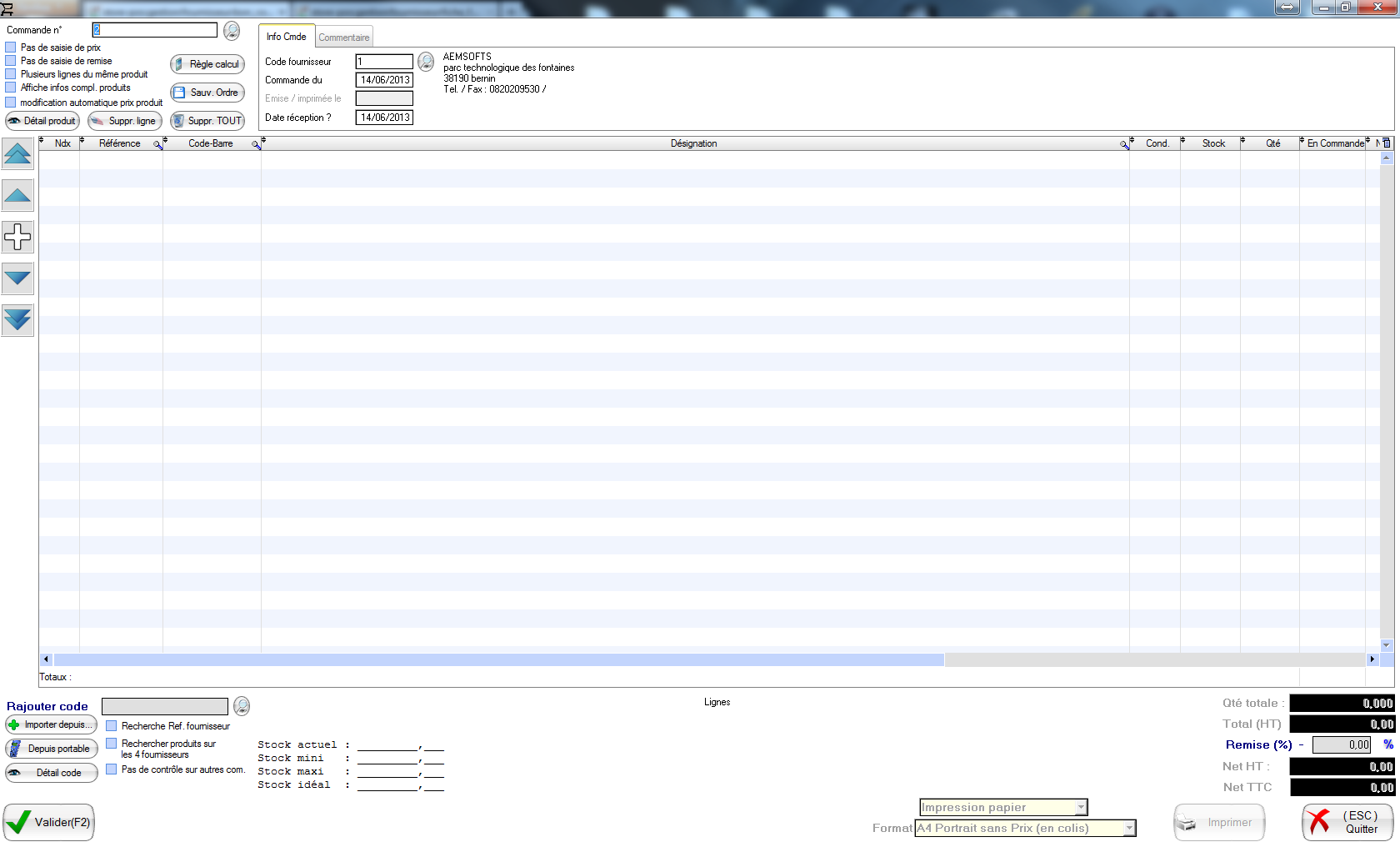Click search icon next to Commande n° field
The width and height of the screenshot is (1400, 842).
pyautogui.click(x=232, y=31)
